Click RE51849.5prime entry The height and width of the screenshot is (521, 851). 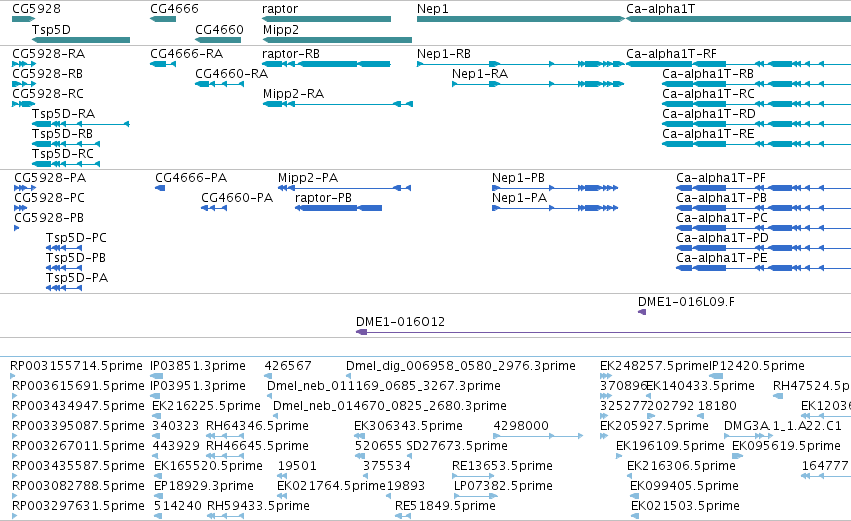(x=445, y=506)
